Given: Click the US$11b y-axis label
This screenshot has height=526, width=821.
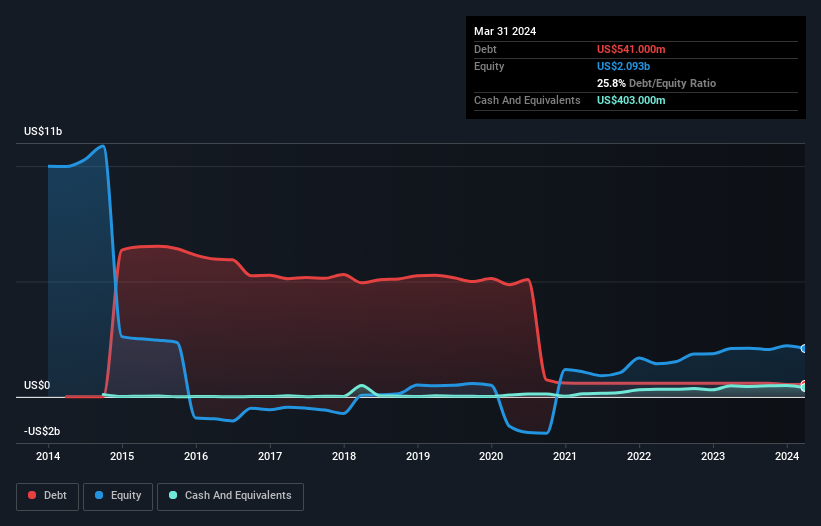Looking at the screenshot, I should [x=43, y=131].
